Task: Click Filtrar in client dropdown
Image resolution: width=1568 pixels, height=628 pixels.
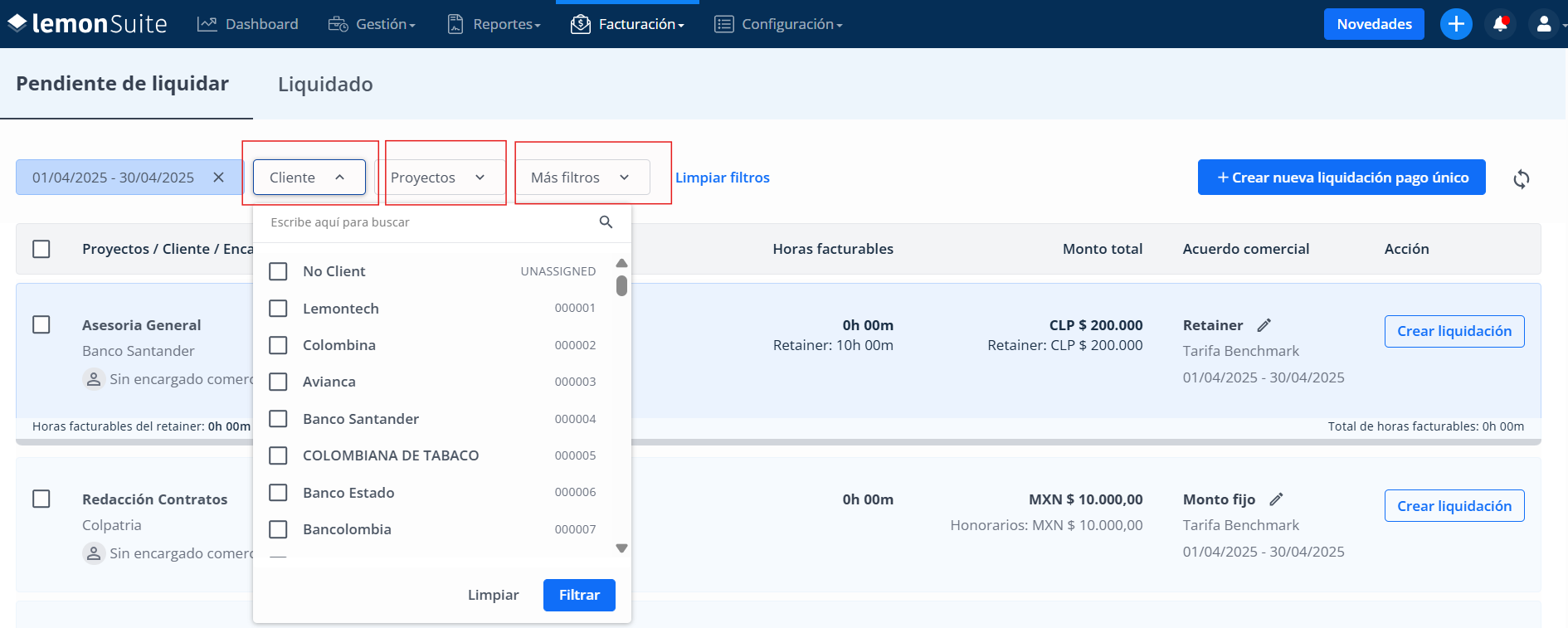Action: click(x=579, y=595)
